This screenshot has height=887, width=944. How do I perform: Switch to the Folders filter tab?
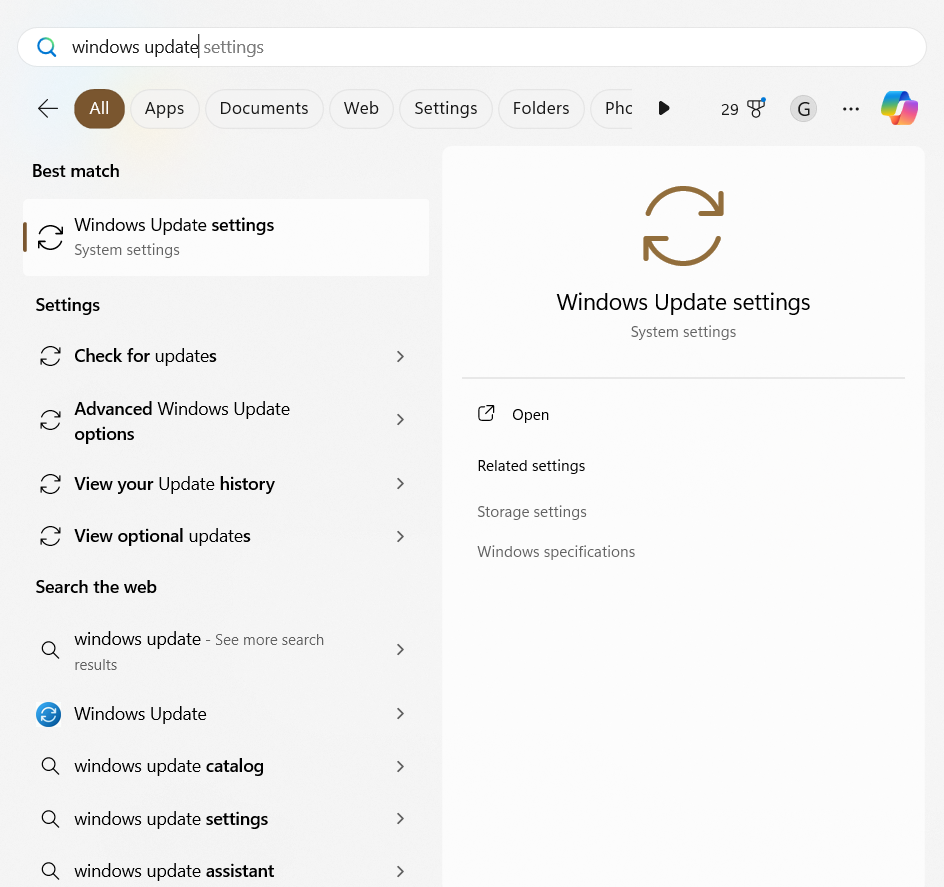(541, 108)
